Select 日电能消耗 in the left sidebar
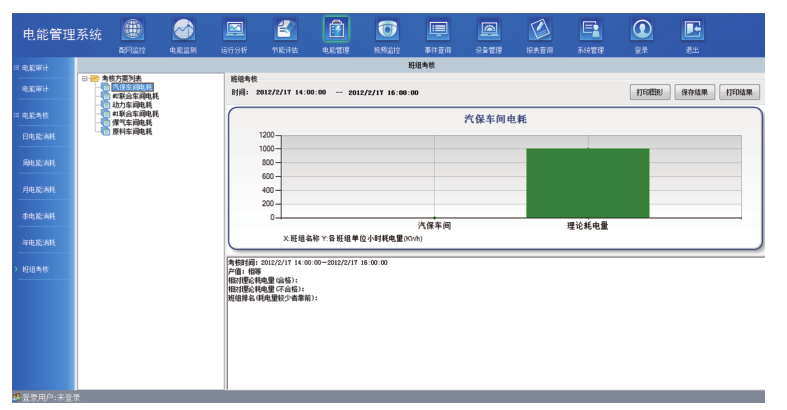This screenshot has height=410, width=787. (x=39, y=136)
